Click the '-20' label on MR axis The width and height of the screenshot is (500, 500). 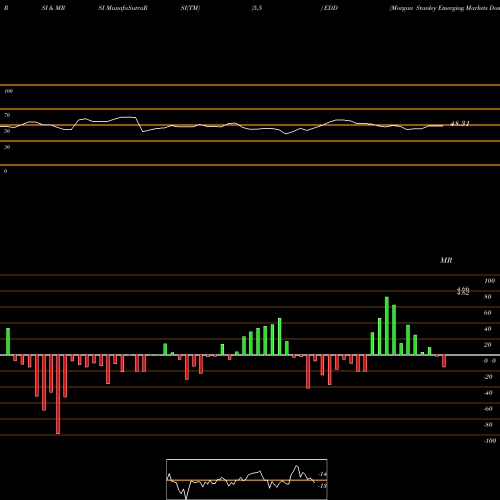tap(488, 377)
